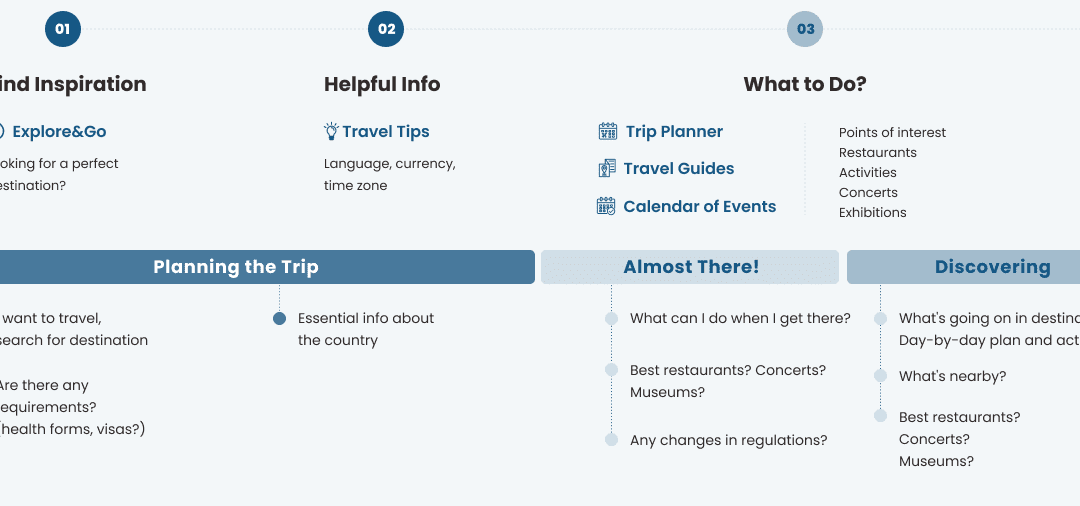This screenshot has width=1080, height=506.
Task: Click the Trip Planner calendar icon
Action: [x=607, y=131]
